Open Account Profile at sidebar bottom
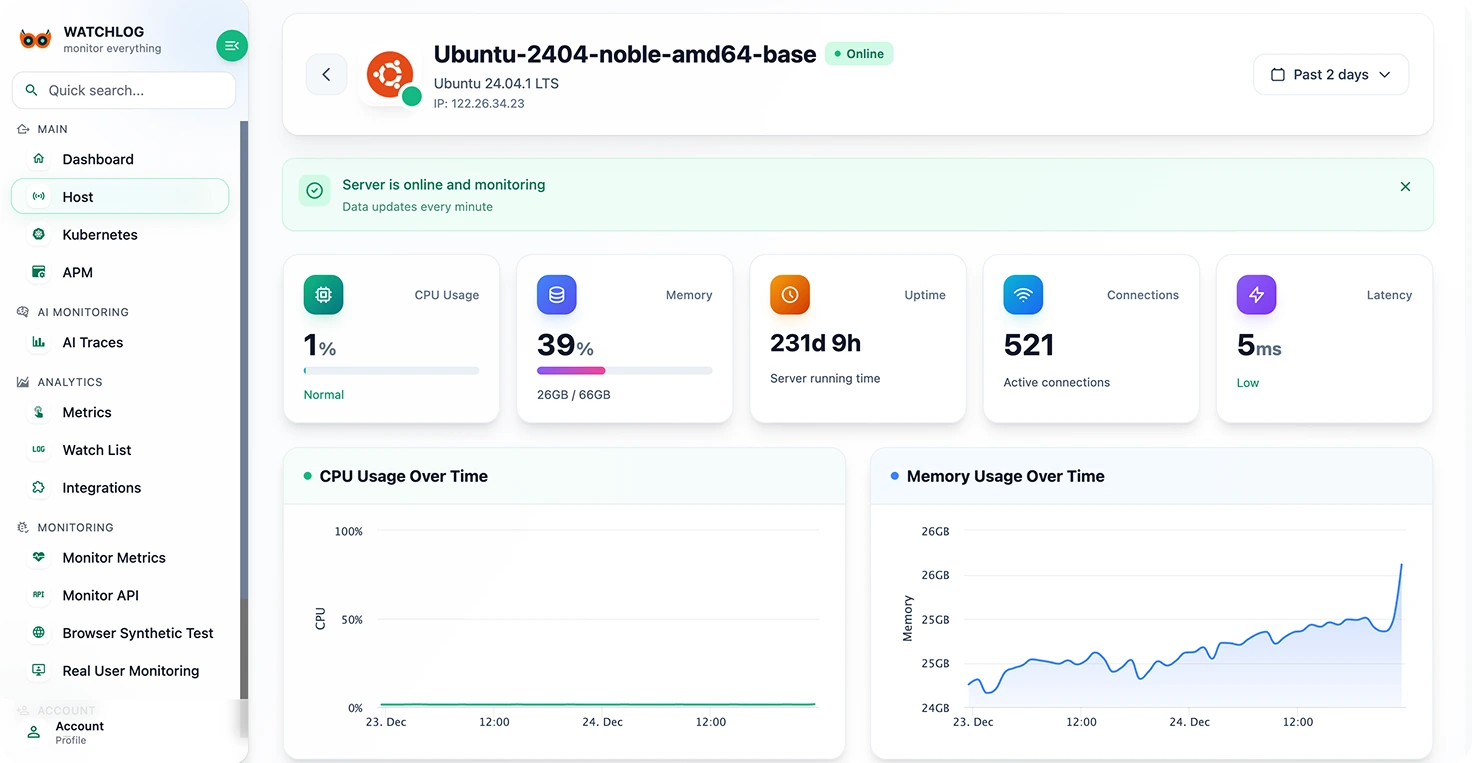 (x=79, y=732)
